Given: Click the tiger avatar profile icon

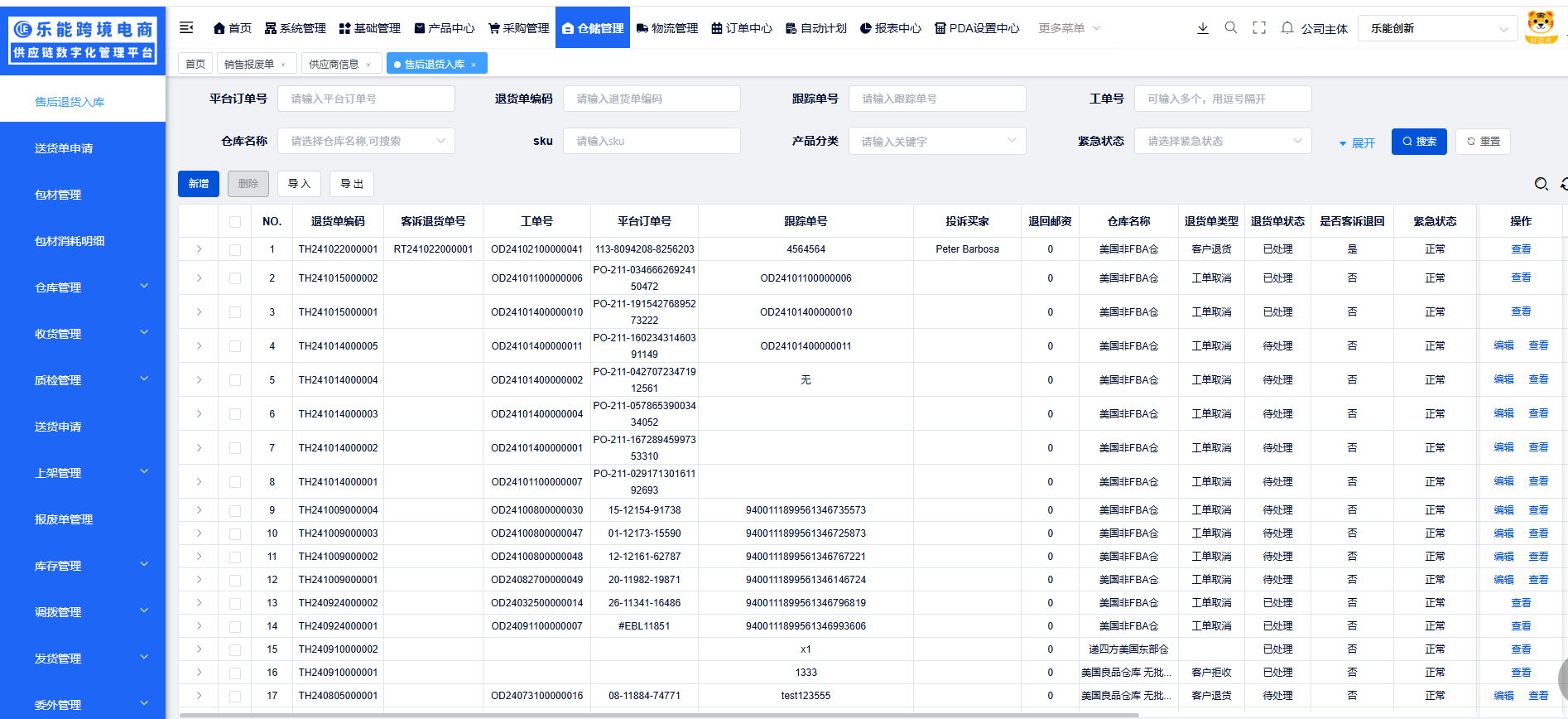Looking at the screenshot, I should coord(1540,27).
